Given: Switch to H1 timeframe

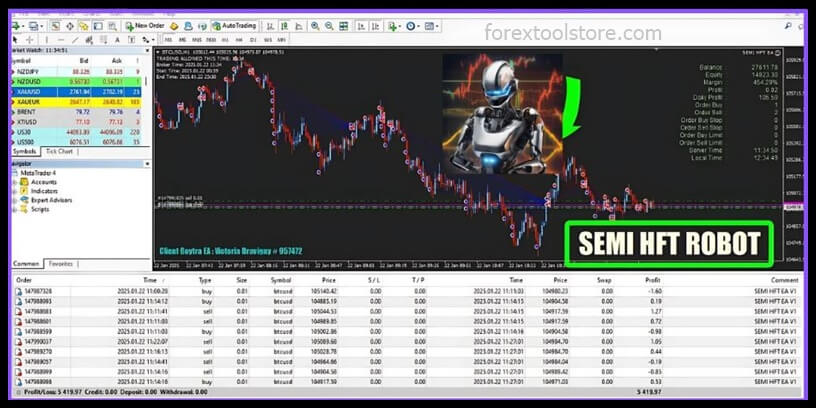Looking at the screenshot, I should (225, 40).
